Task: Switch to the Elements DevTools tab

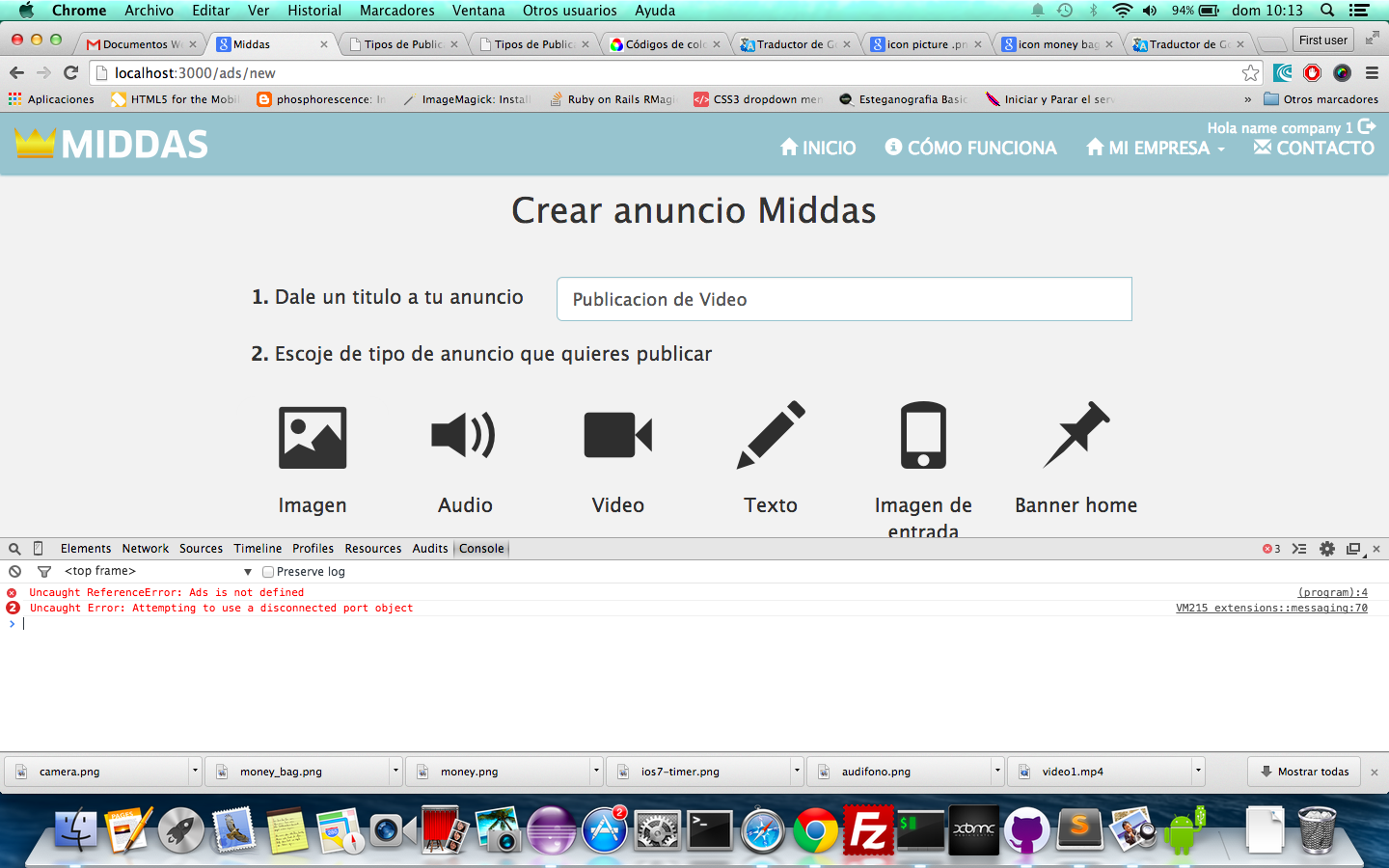Action: 86,549
